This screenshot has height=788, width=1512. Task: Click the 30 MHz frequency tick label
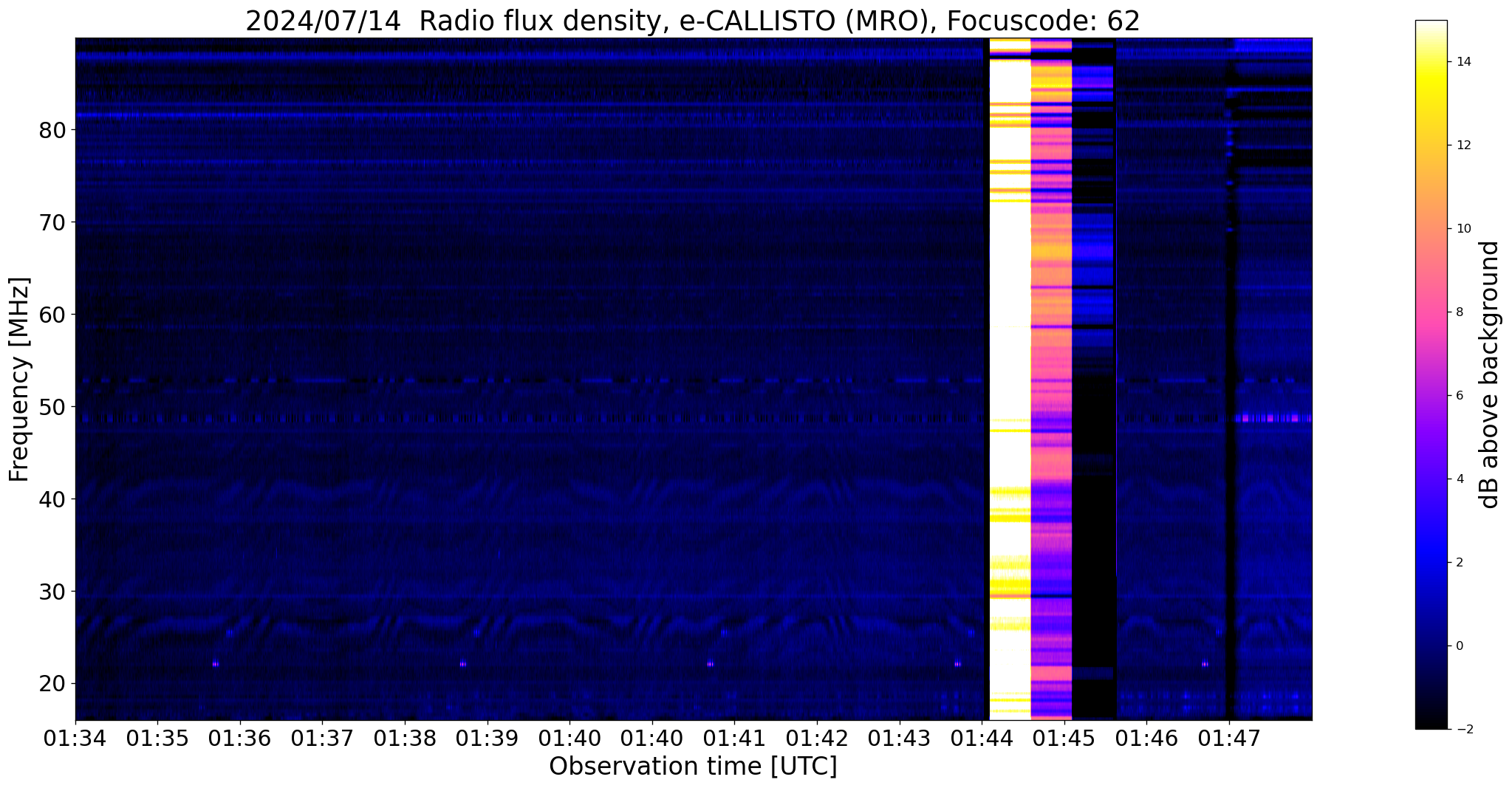52,592
